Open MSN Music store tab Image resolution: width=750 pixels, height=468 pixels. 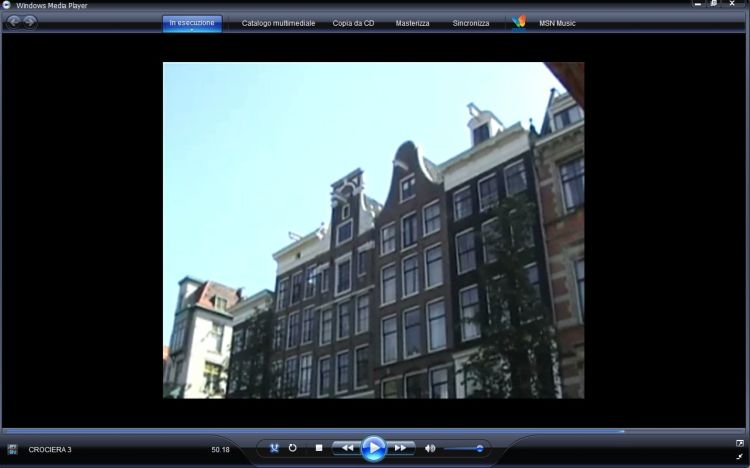[557, 23]
